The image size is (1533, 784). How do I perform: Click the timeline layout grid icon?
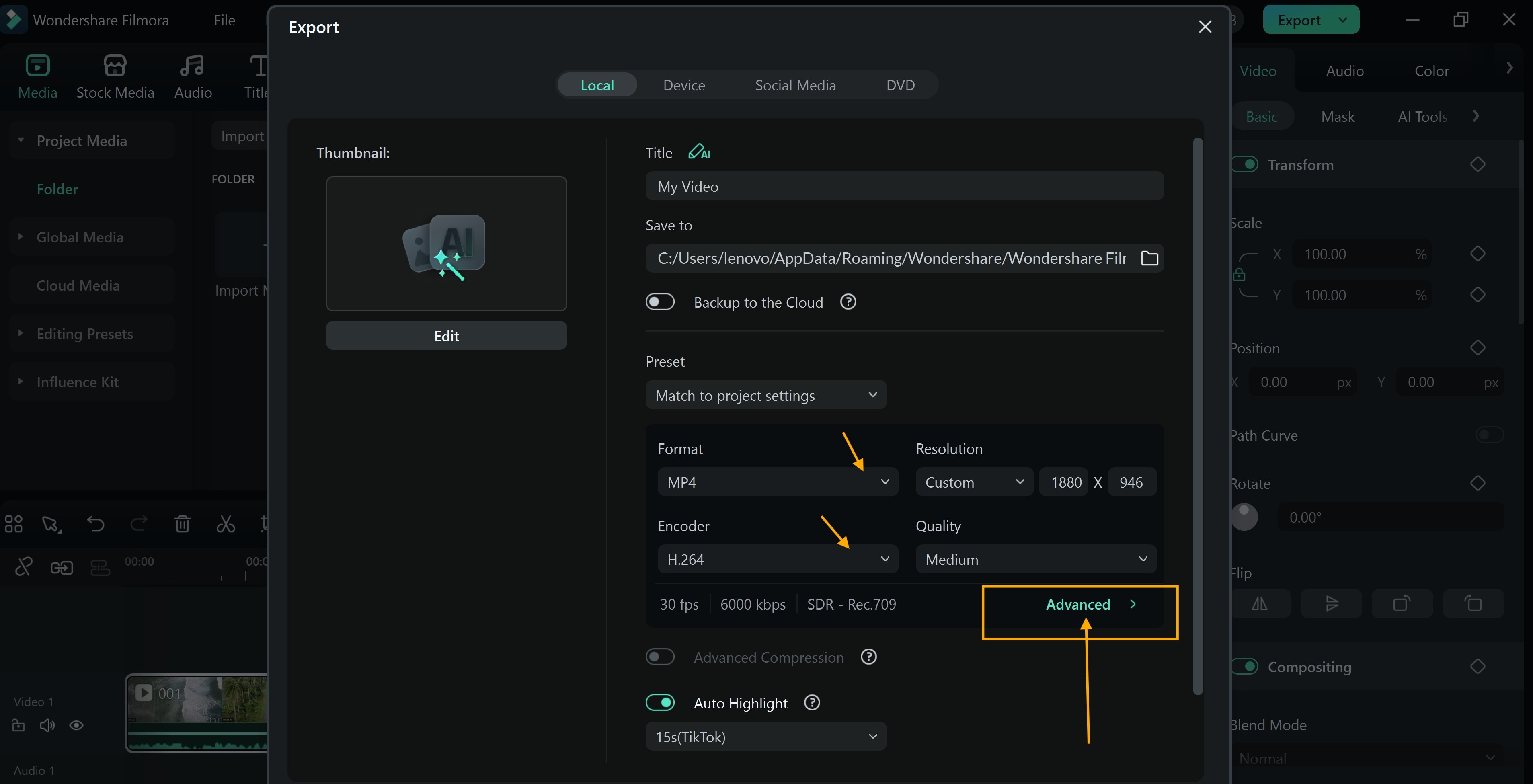(x=14, y=524)
